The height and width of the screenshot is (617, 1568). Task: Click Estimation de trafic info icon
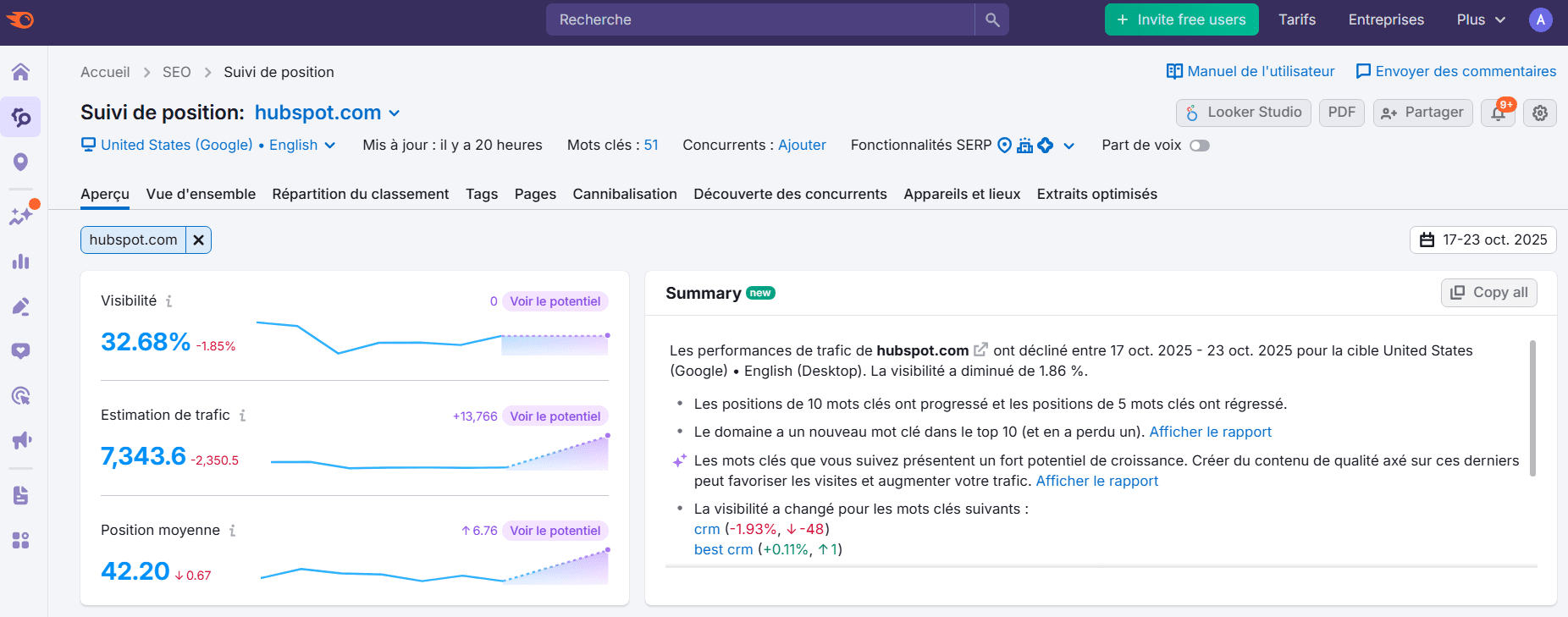pos(242,416)
